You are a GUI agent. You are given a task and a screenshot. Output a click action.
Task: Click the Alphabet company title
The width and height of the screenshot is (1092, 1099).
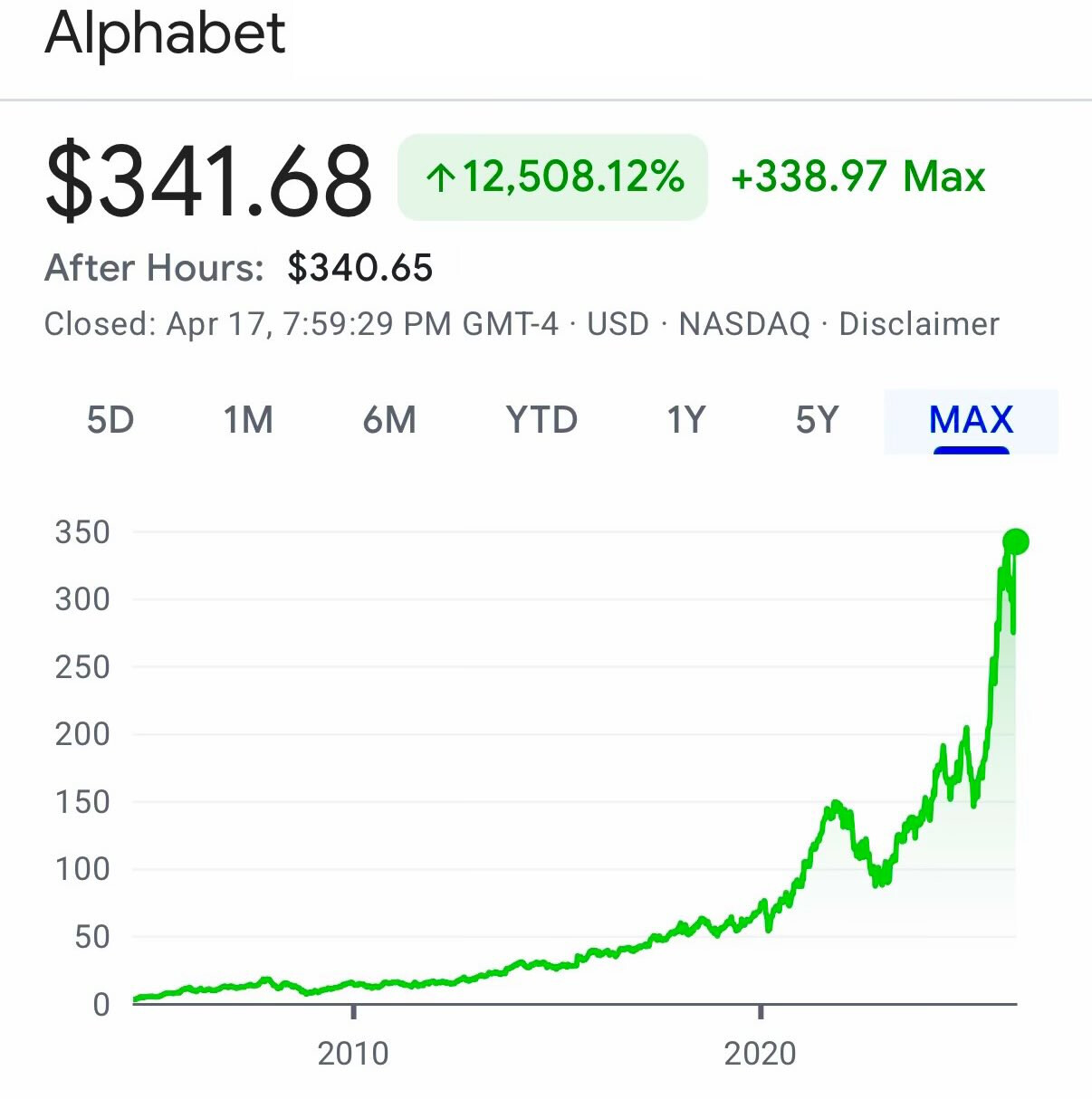pyautogui.click(x=166, y=33)
